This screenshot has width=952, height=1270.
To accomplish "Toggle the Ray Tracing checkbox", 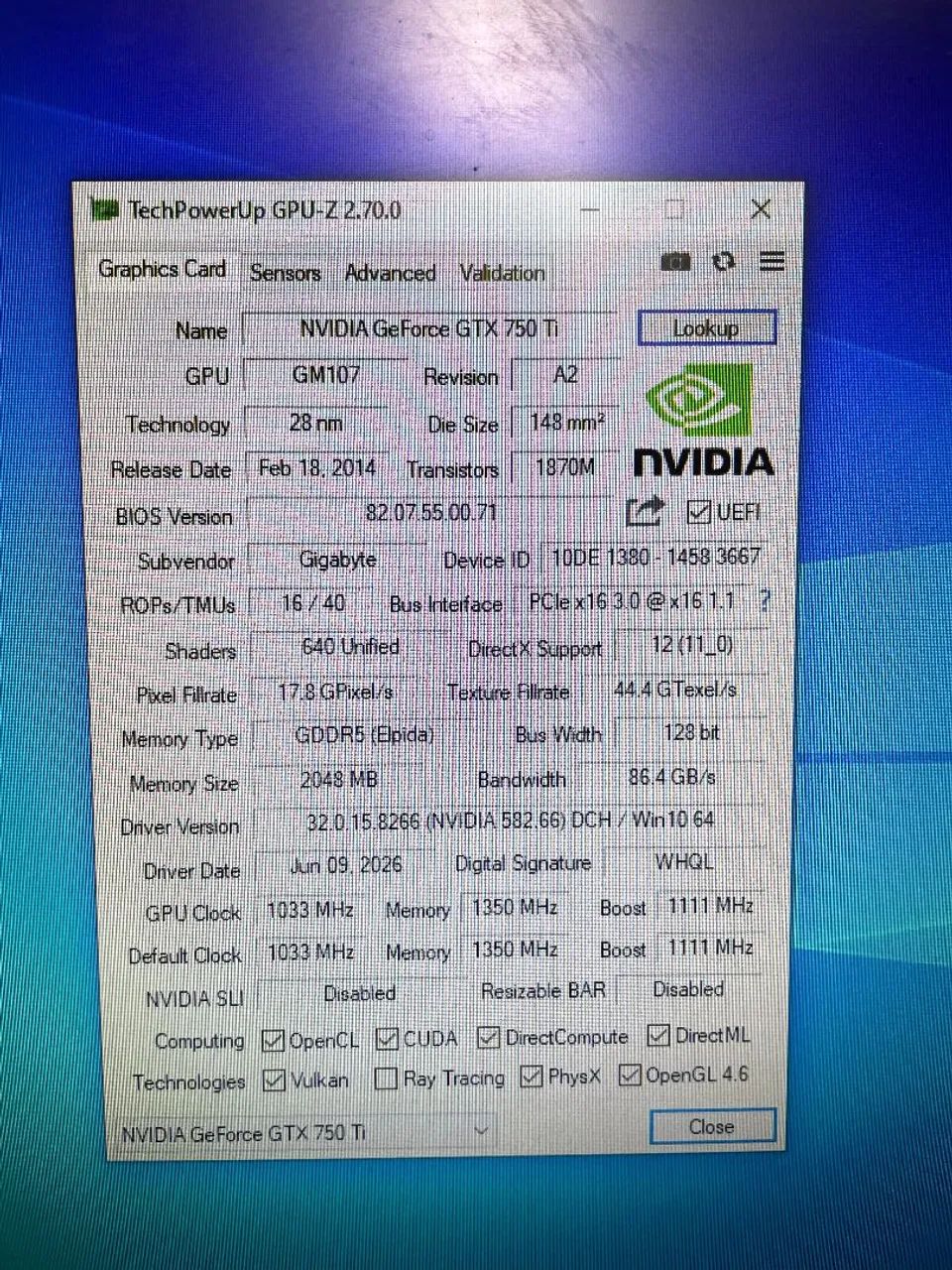I will coord(387,1079).
